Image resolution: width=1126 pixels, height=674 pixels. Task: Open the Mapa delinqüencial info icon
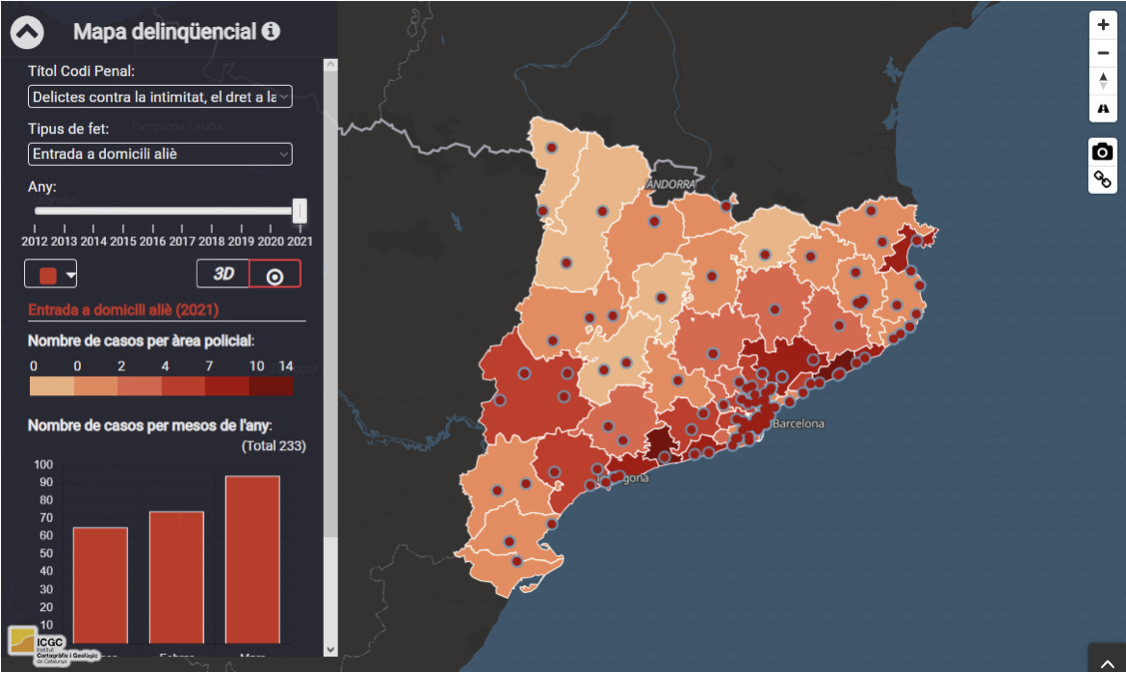(x=271, y=31)
